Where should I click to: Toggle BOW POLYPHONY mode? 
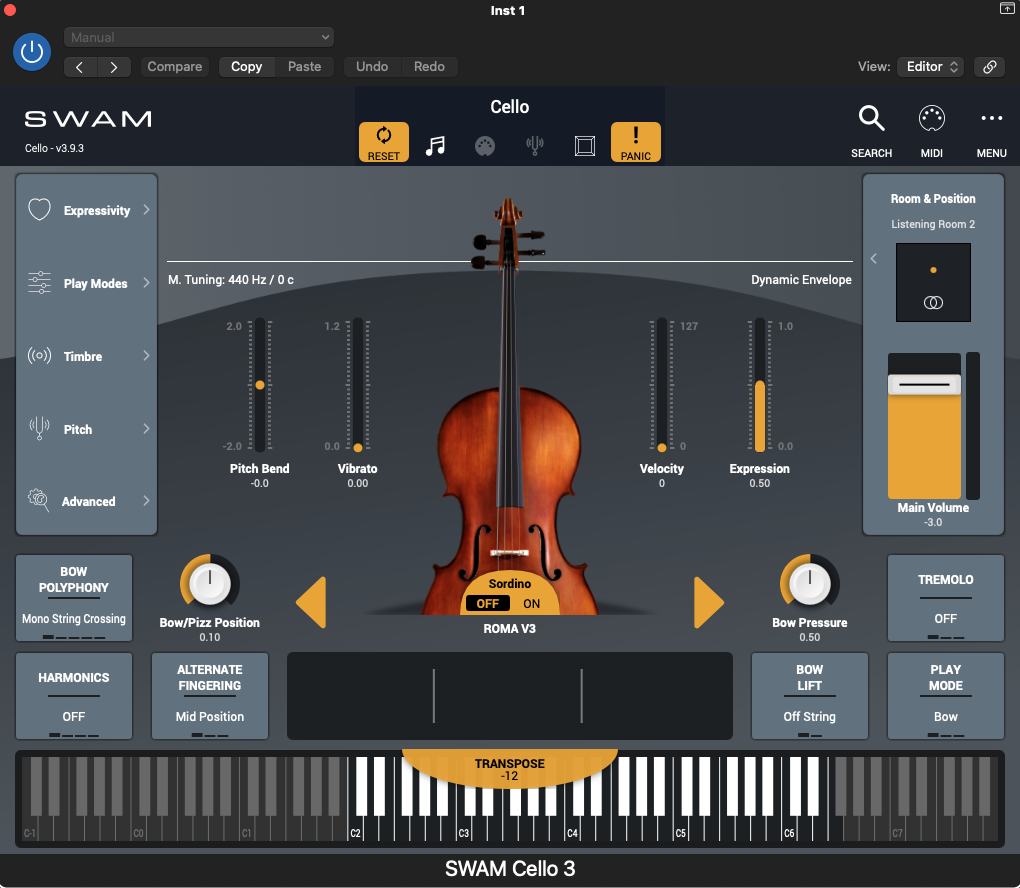click(x=74, y=598)
